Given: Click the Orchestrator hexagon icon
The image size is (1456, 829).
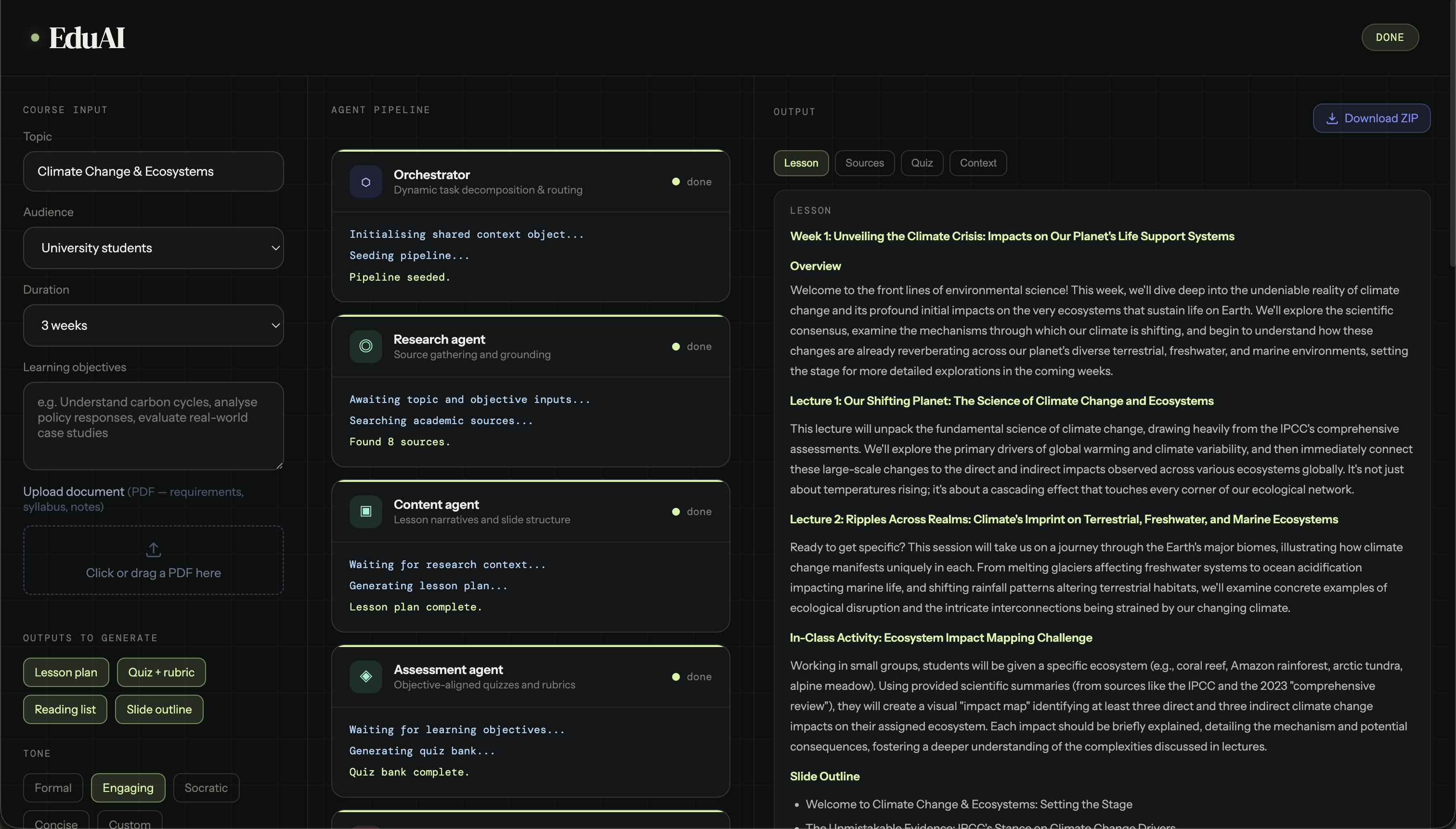Looking at the screenshot, I should [x=365, y=181].
